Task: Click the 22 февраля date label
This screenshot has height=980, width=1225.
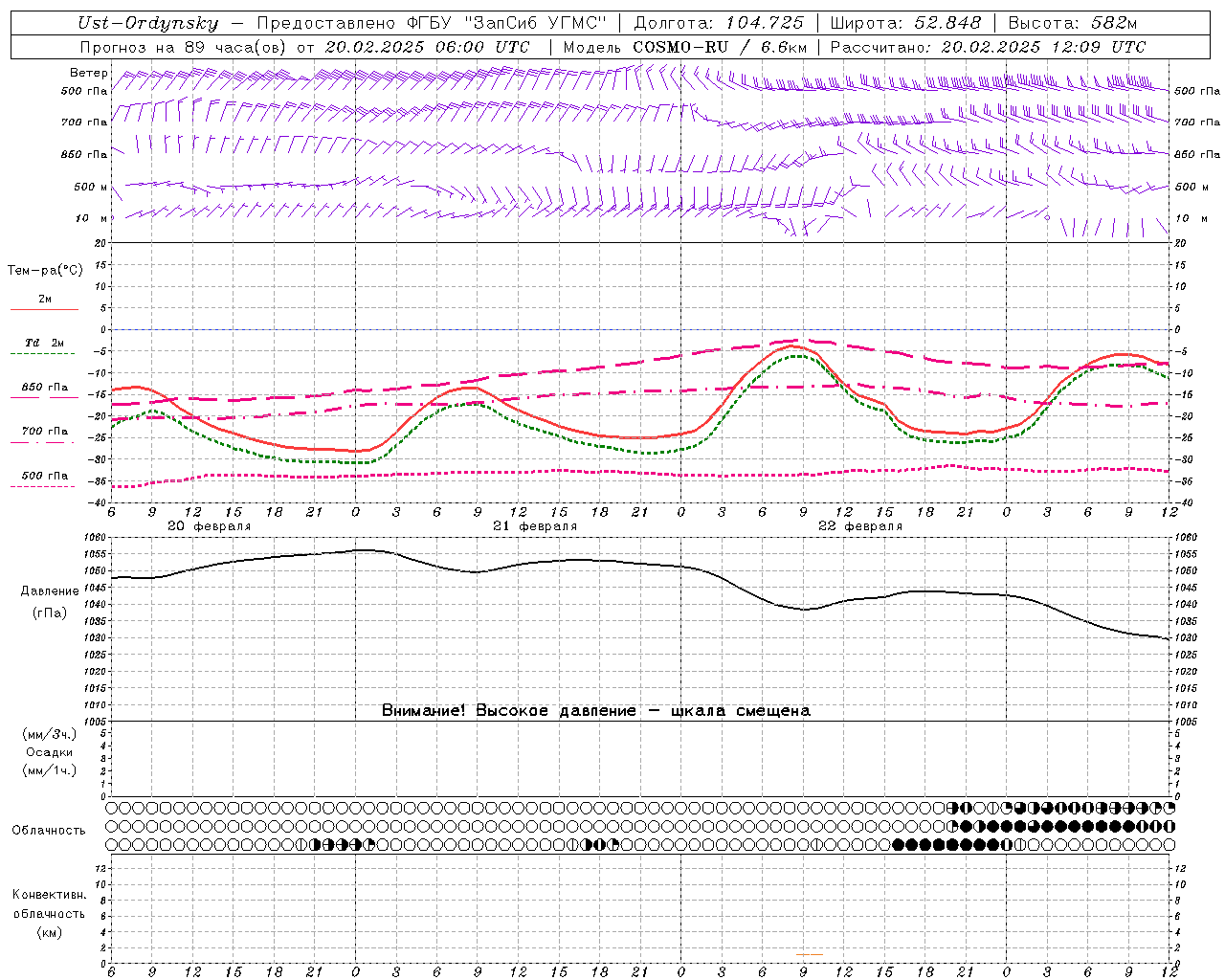Action: 860,526
